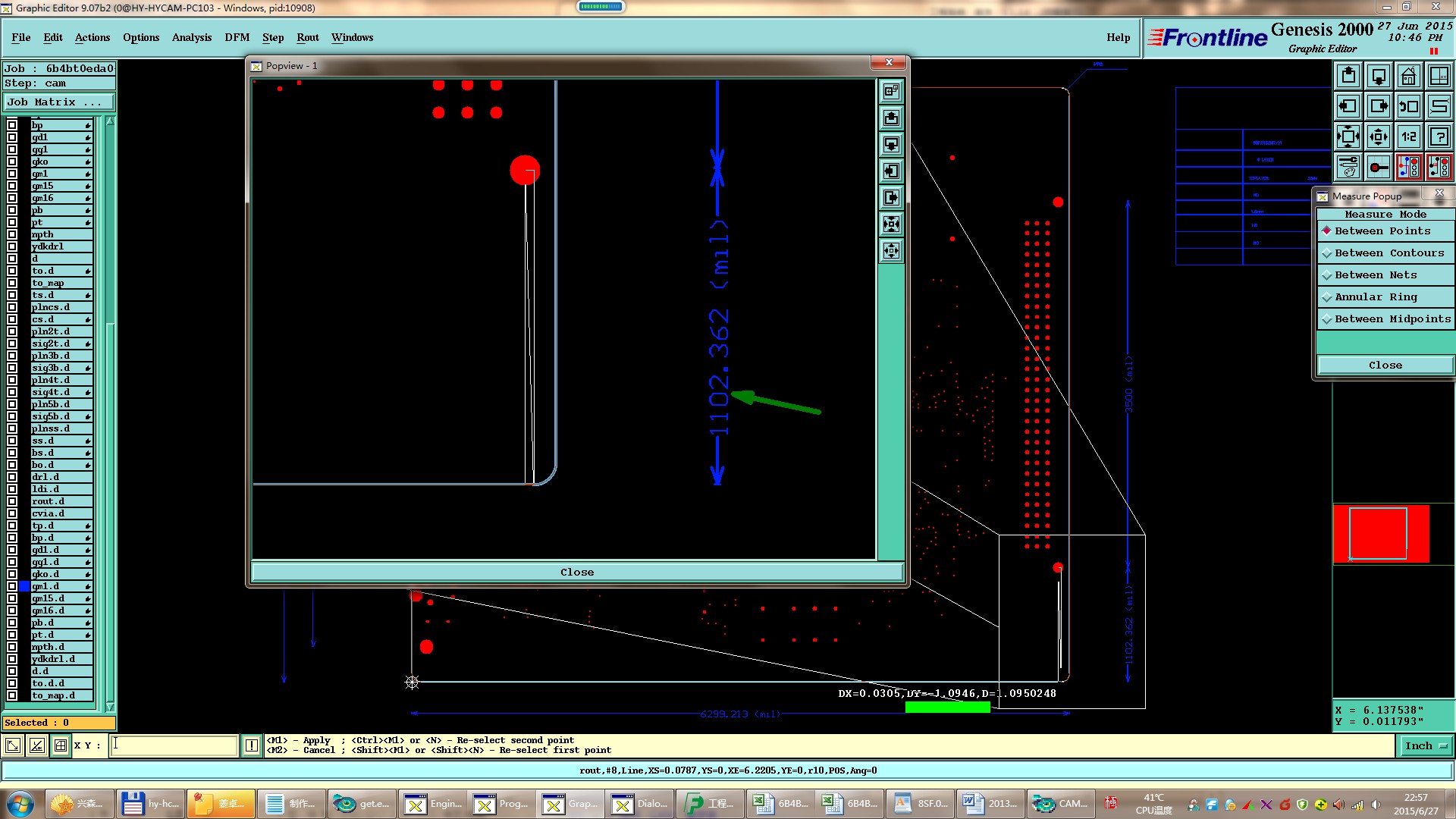Open the XY coordinate window icon
Viewport: 1456px width, 819px height.
click(1439, 76)
